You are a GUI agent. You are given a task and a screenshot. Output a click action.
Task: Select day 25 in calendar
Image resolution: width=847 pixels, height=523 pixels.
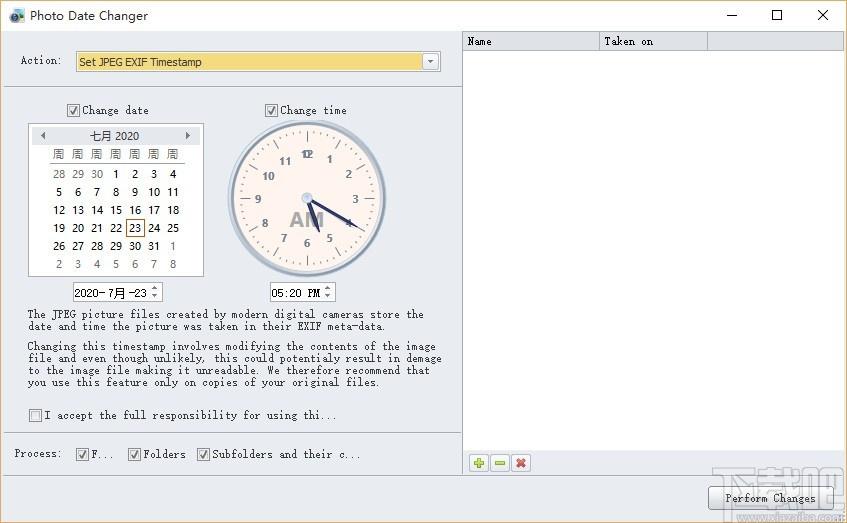click(173, 228)
